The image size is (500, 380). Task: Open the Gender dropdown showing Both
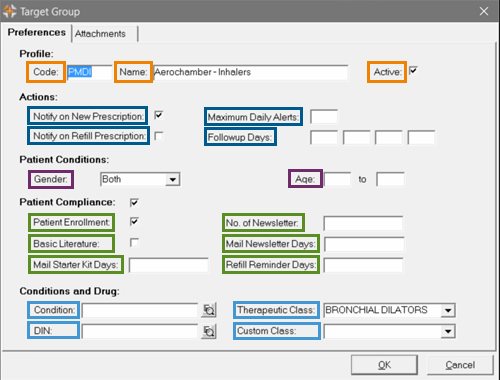(140, 179)
